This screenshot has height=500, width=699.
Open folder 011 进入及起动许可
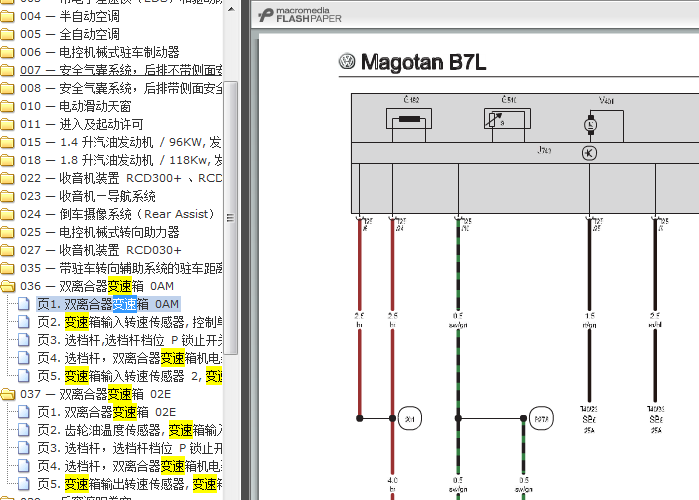point(82,124)
